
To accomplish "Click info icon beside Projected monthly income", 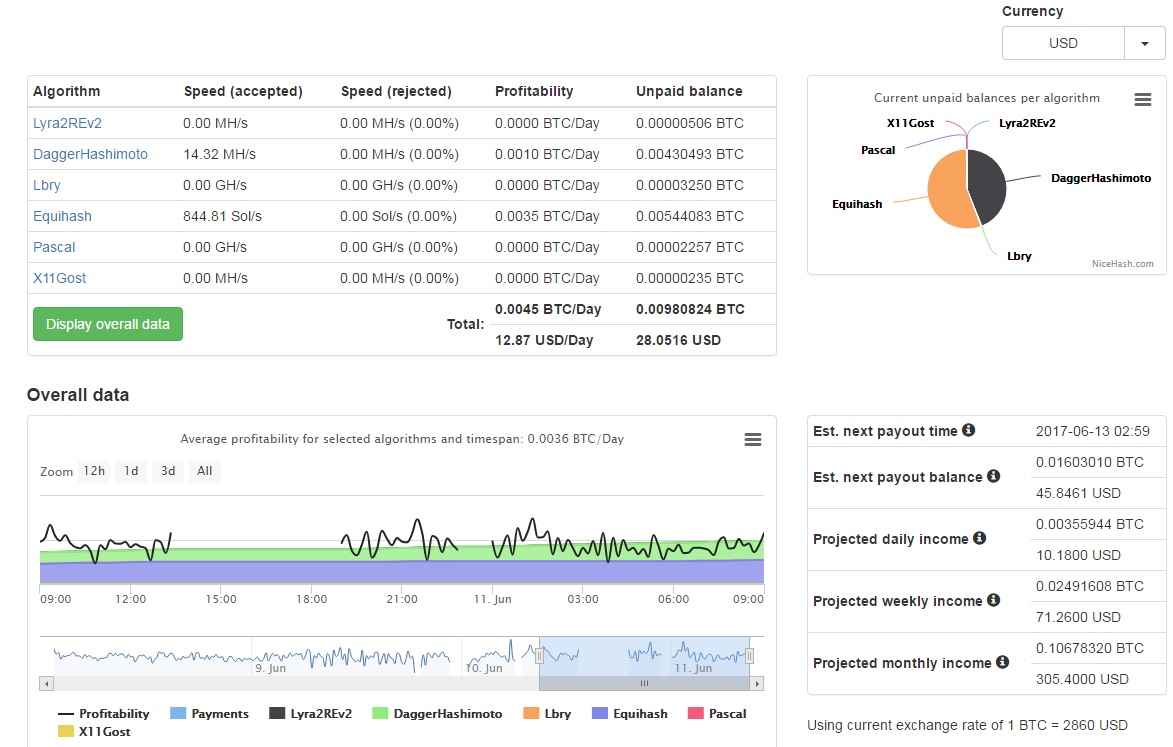I will (x=1002, y=663).
